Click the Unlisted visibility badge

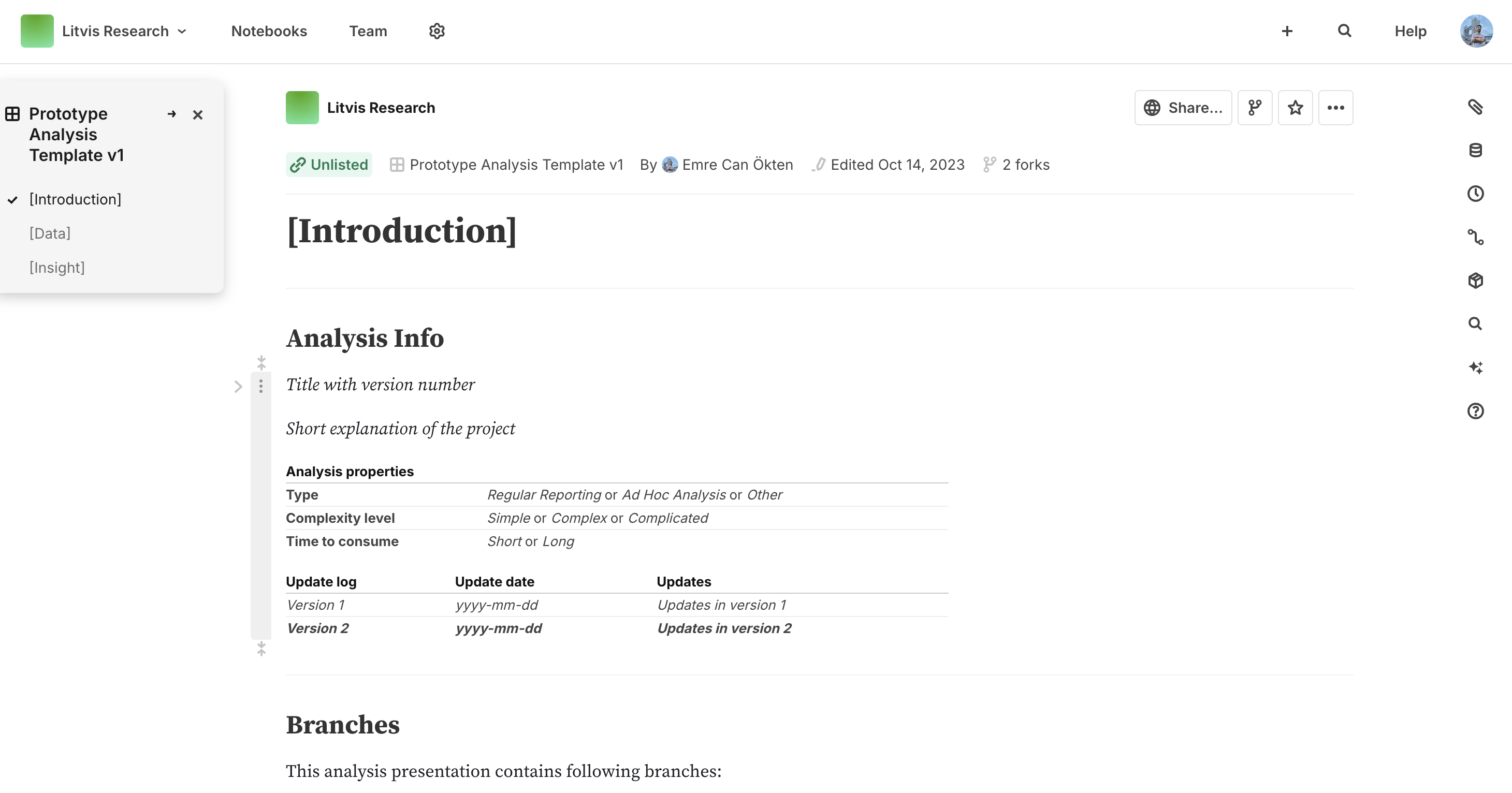[x=329, y=165]
